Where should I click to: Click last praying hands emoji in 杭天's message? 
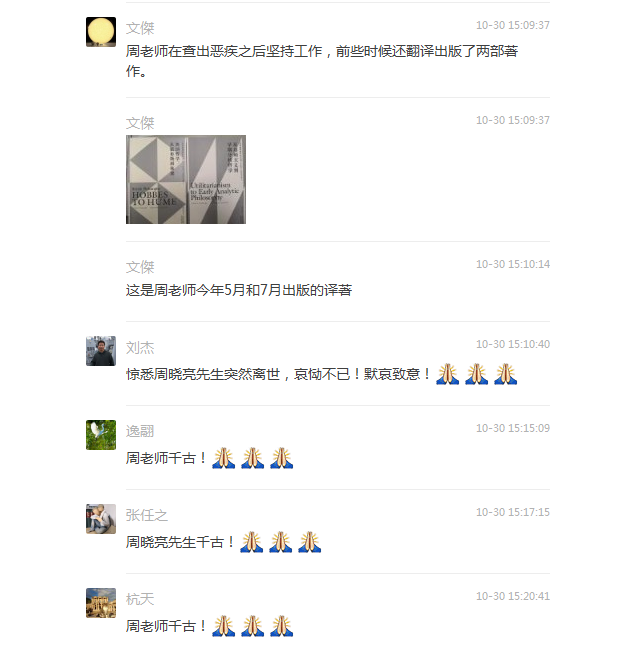[282, 626]
